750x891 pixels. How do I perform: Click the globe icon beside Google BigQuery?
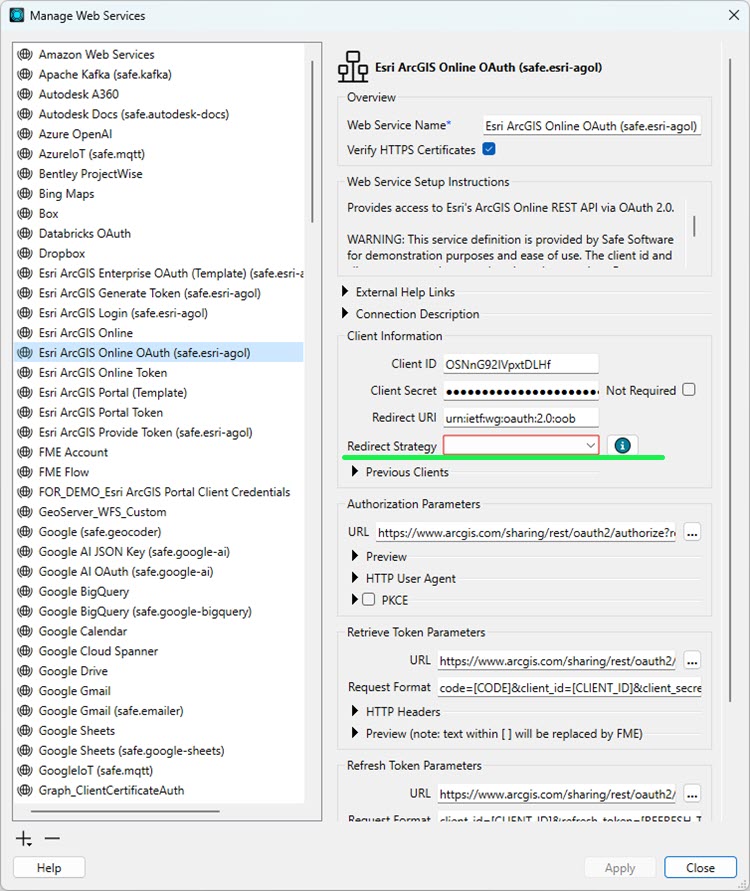24,592
